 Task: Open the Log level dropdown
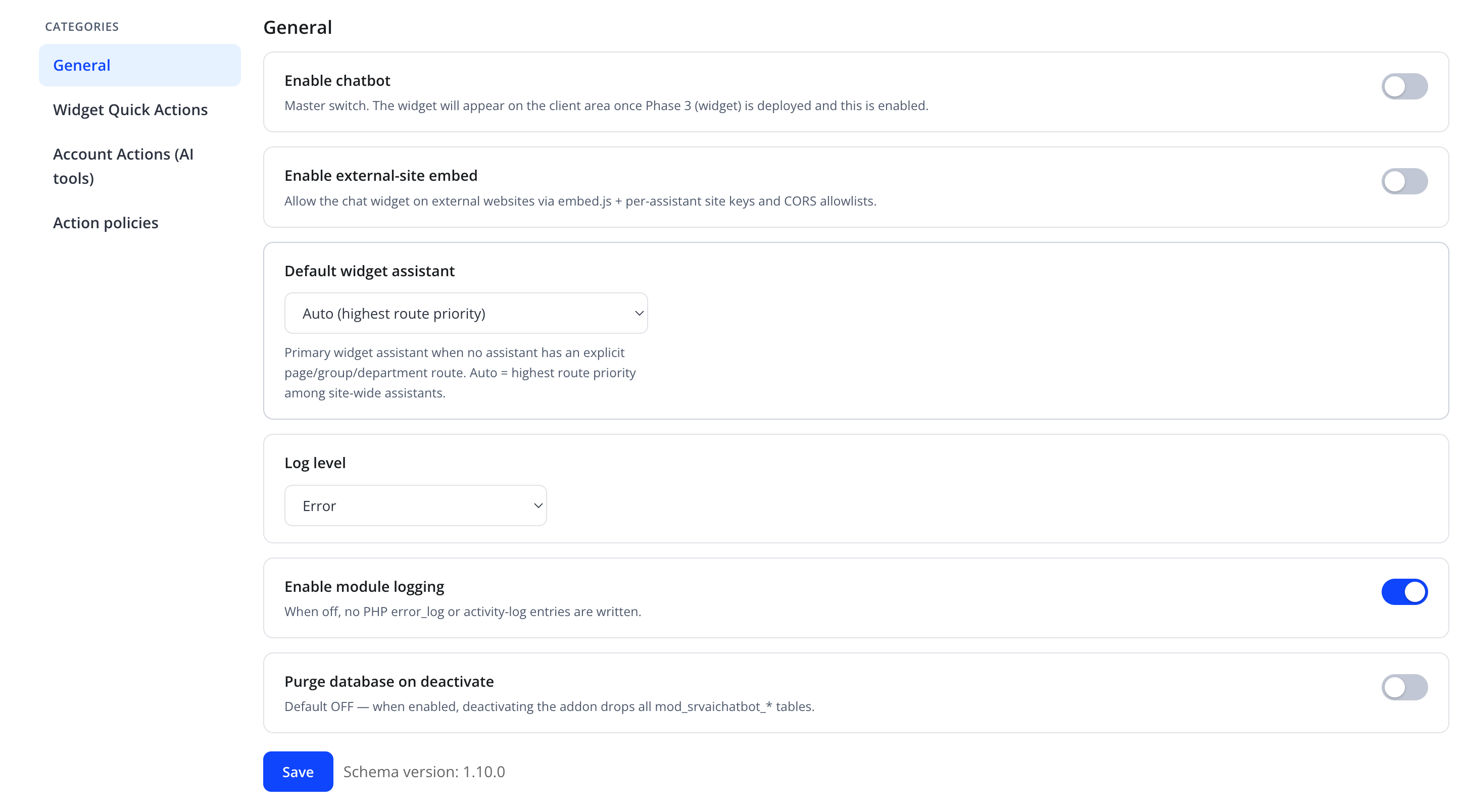tap(415, 505)
